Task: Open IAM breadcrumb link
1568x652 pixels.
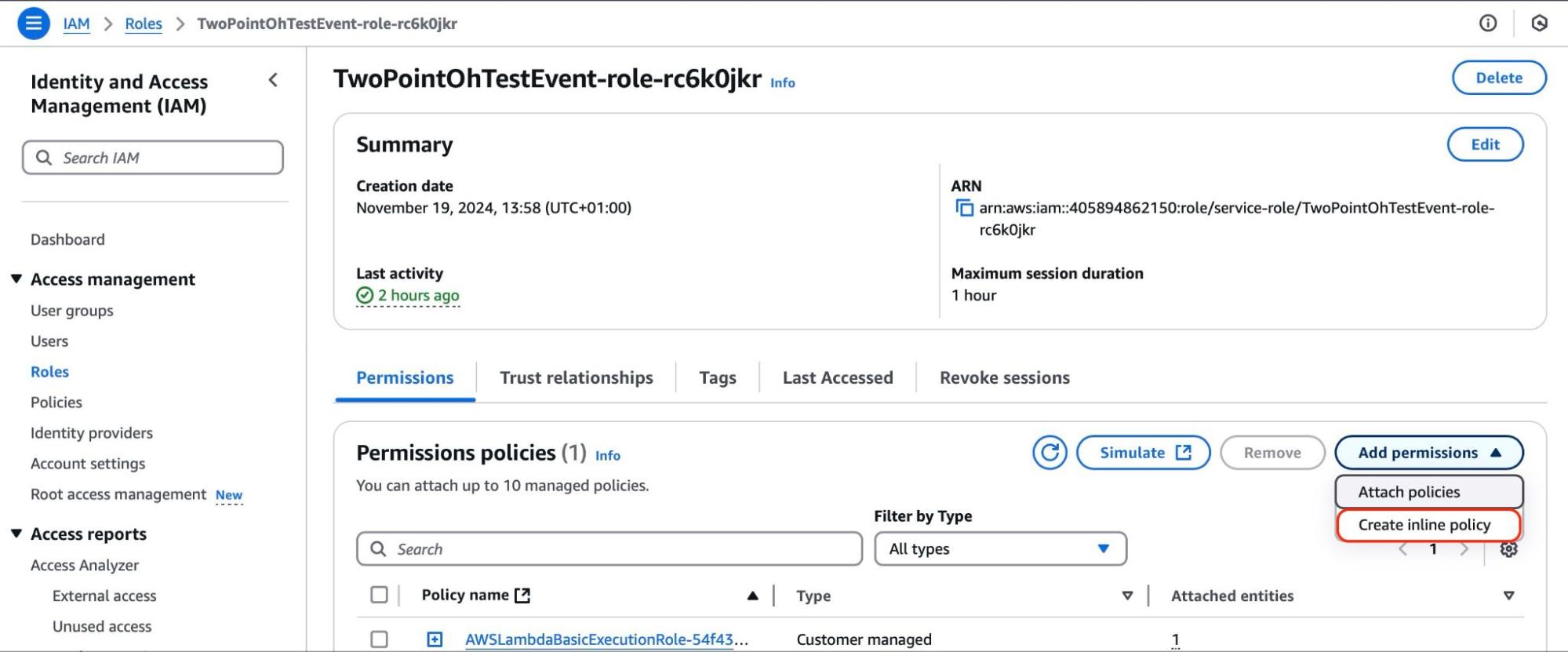Action: (76, 24)
